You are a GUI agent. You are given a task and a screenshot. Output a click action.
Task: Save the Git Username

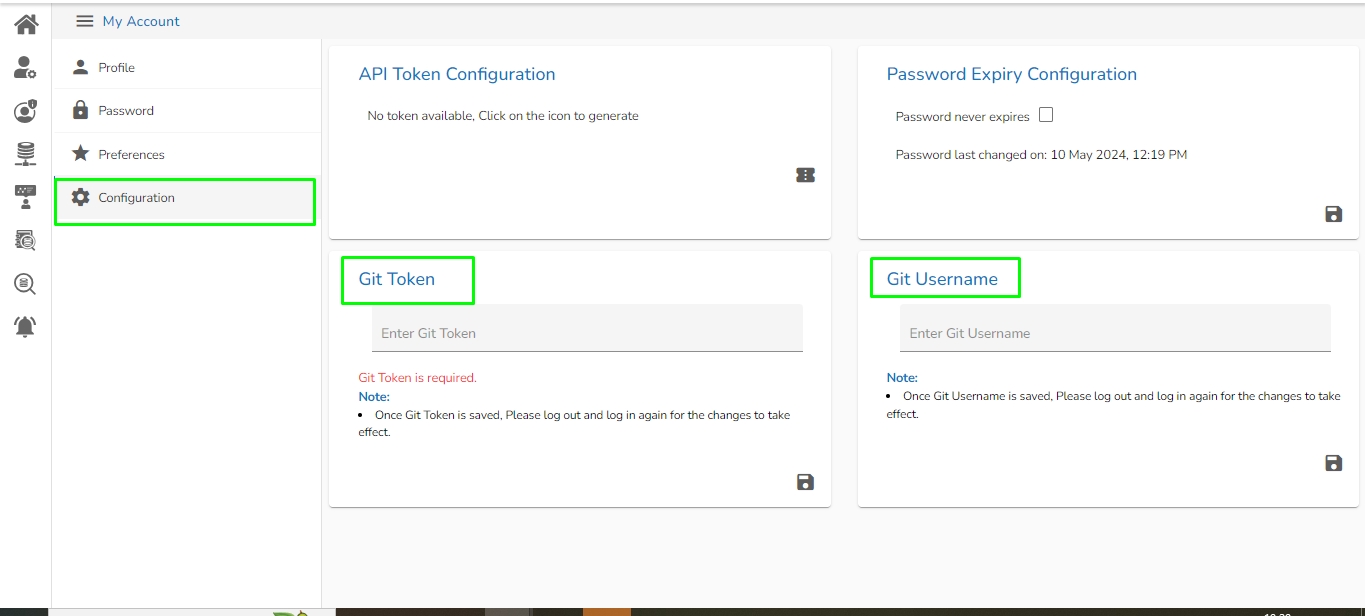[1333, 463]
